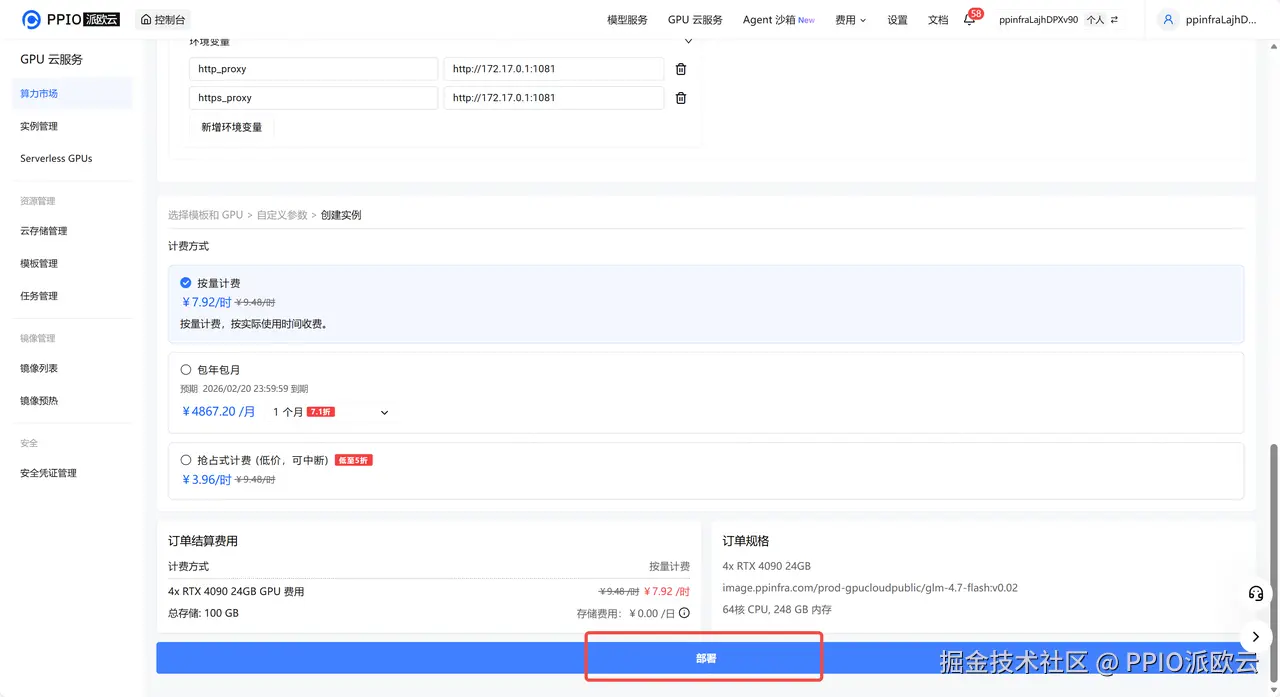Click the 7.1折 discount badge

[321, 412]
